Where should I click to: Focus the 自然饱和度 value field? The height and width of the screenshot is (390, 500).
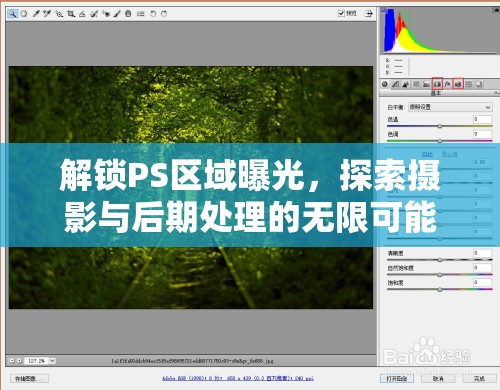point(482,268)
